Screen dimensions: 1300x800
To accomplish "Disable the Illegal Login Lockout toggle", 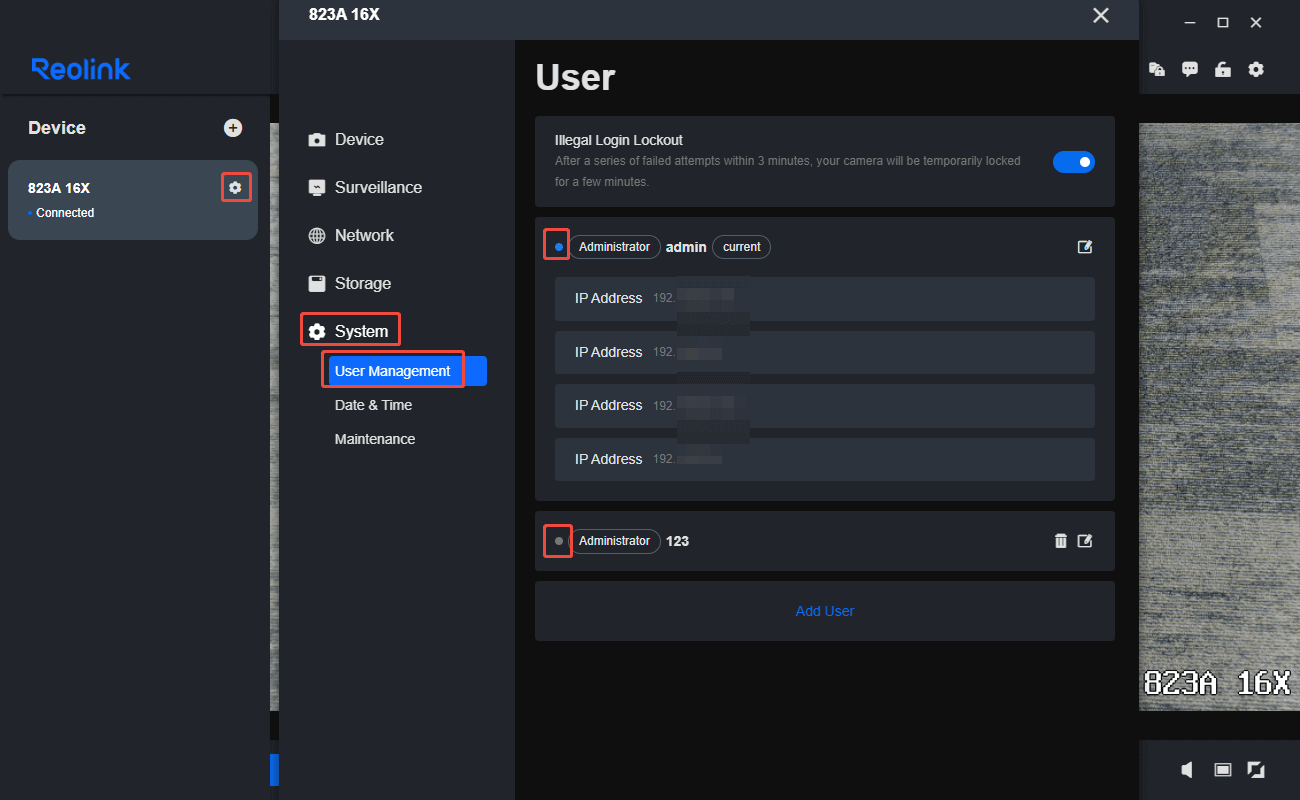I will click(1074, 161).
